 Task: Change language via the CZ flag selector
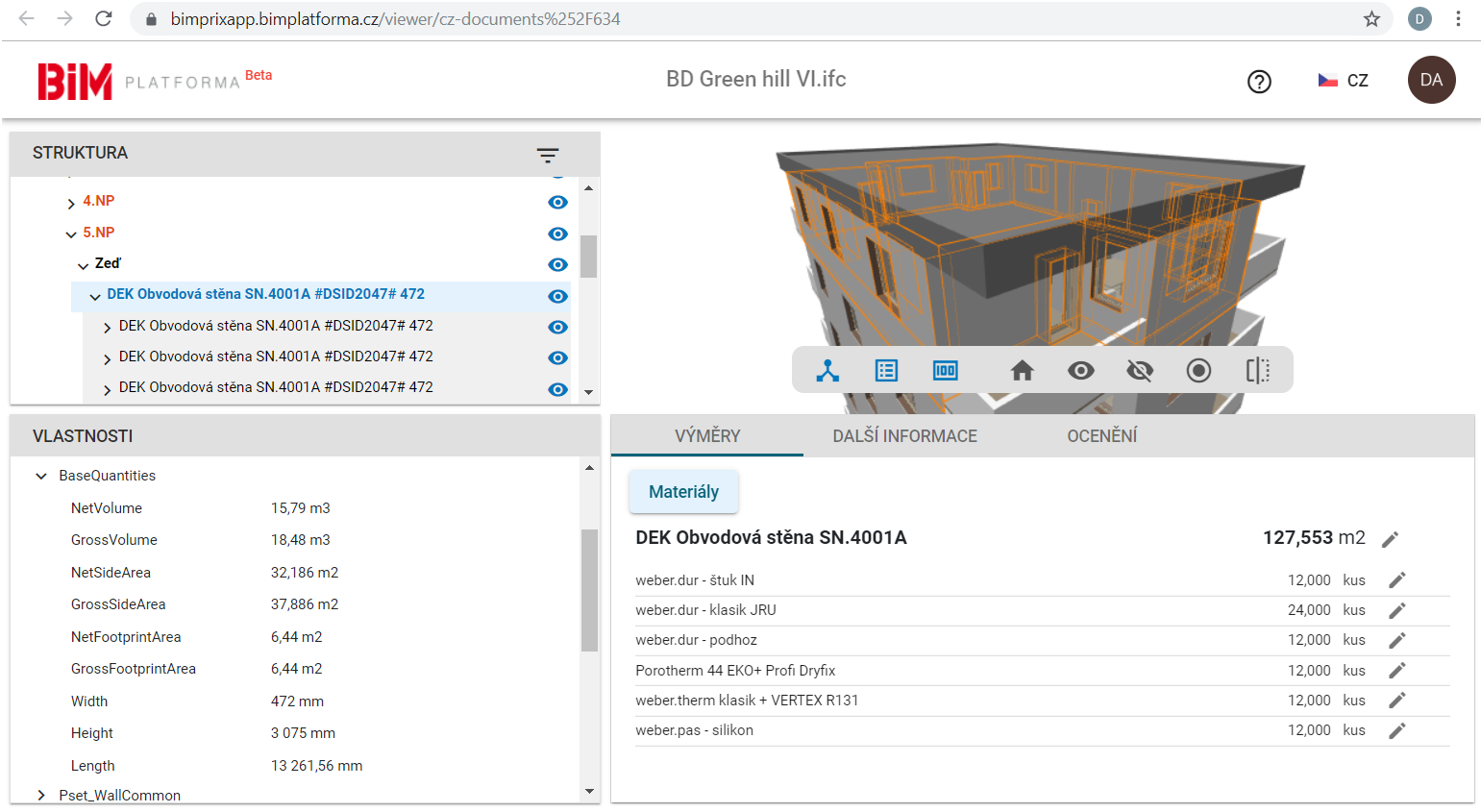tap(1344, 81)
